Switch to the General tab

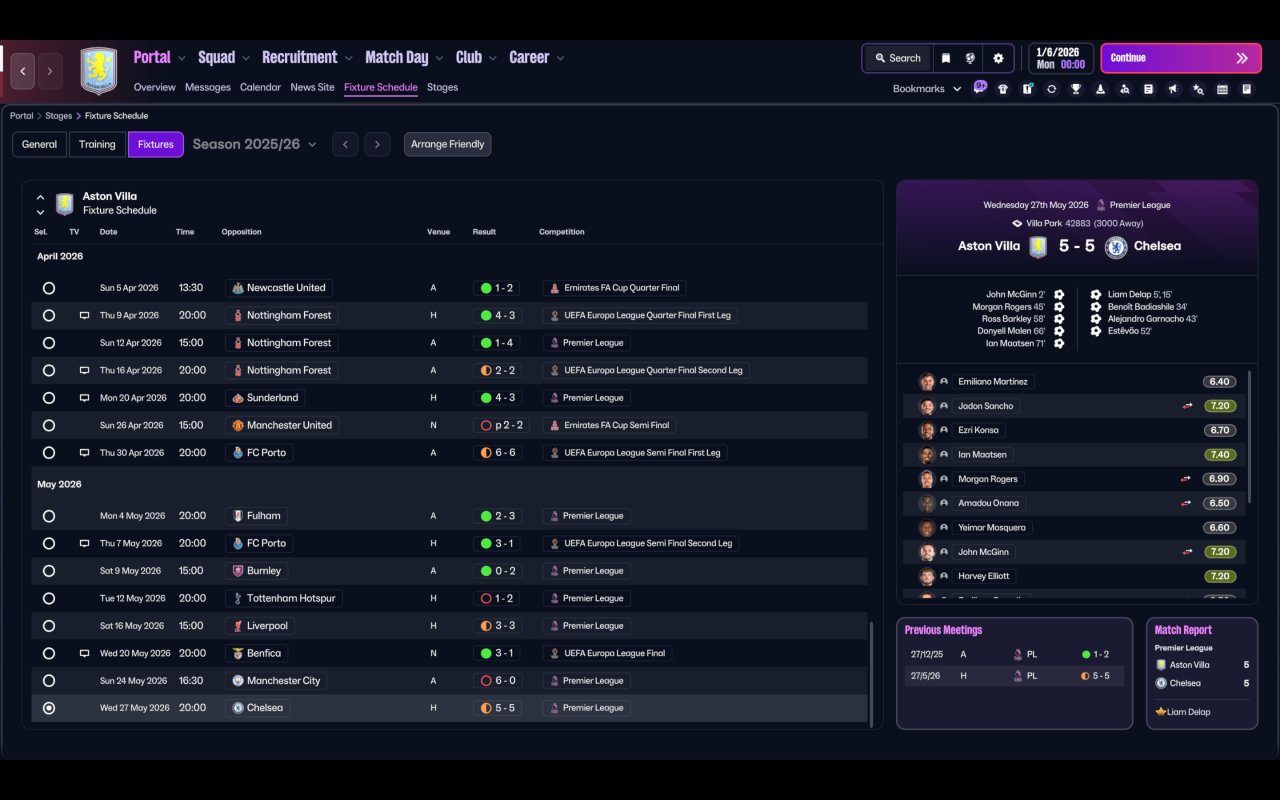pyautogui.click(x=40, y=144)
